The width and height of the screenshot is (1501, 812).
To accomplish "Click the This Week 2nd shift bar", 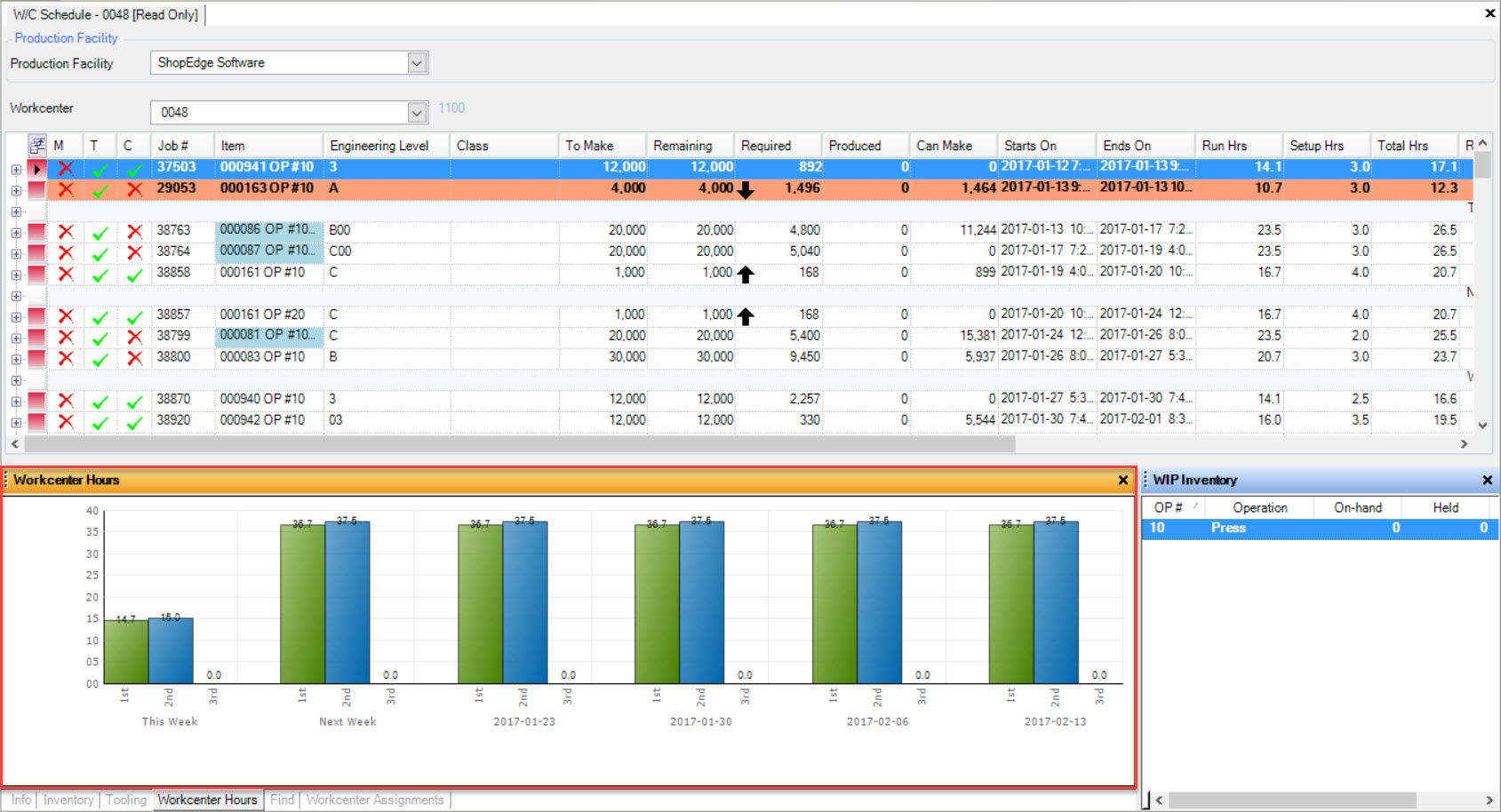I will [x=171, y=650].
